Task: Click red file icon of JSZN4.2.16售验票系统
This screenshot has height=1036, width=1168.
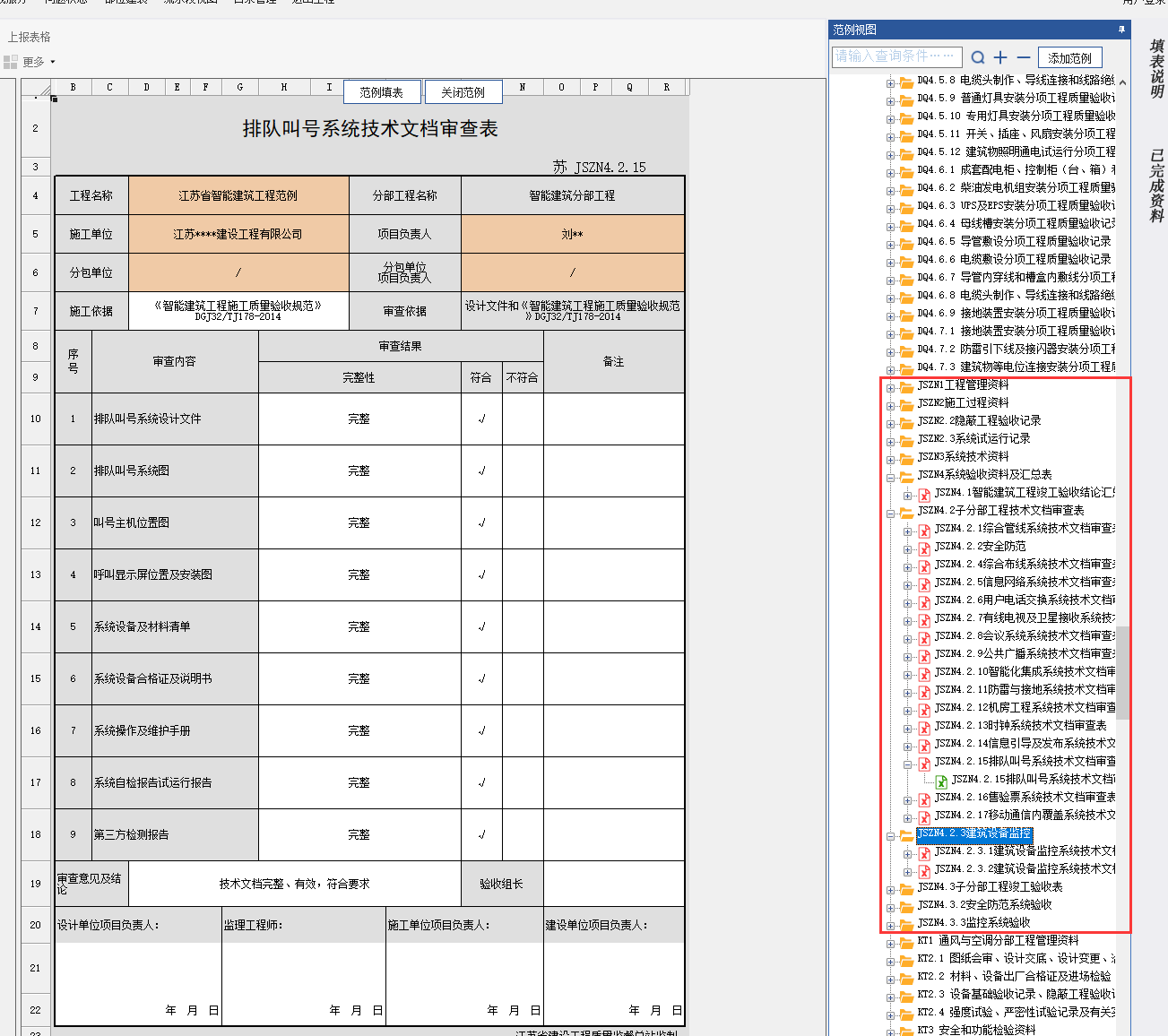Action: coord(924,799)
